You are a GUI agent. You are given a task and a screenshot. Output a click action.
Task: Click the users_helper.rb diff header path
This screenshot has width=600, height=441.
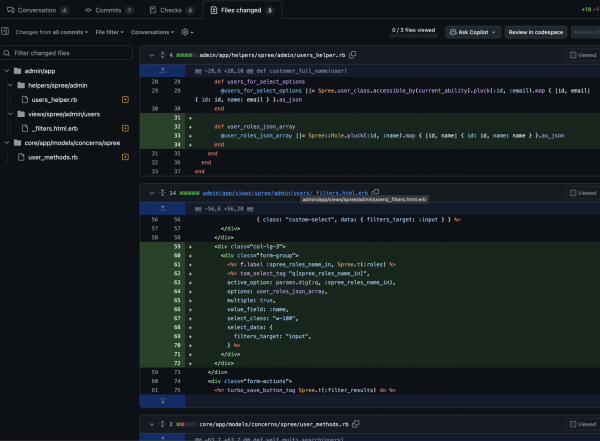click(272, 55)
